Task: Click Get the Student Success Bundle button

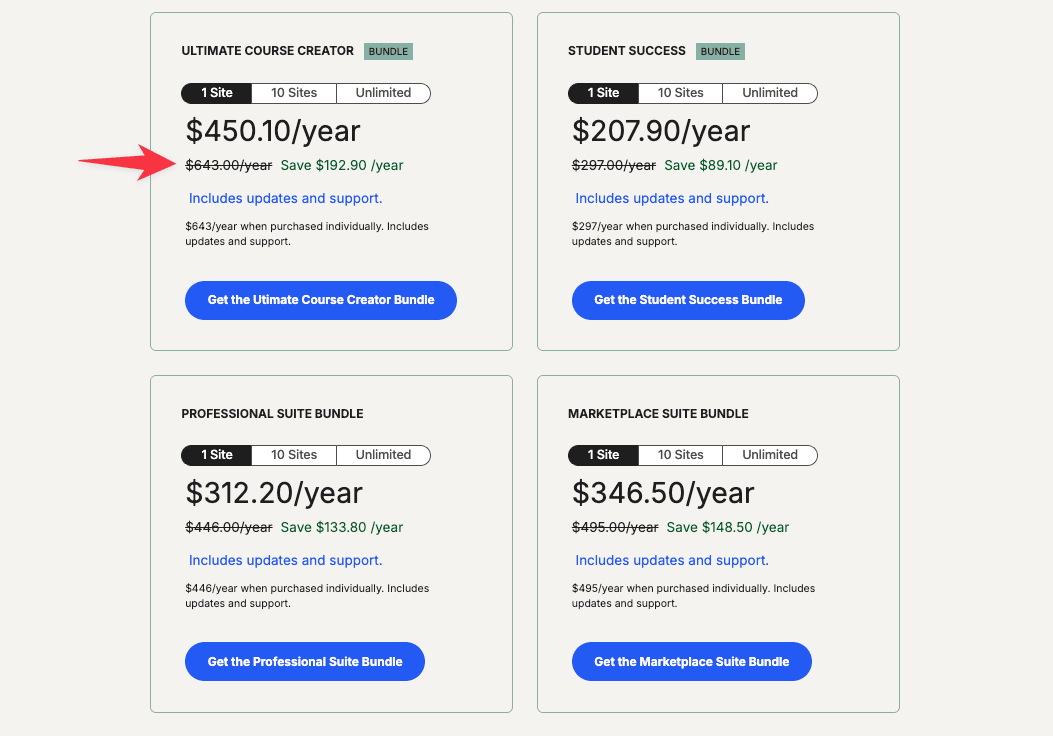Action: pyautogui.click(x=688, y=300)
